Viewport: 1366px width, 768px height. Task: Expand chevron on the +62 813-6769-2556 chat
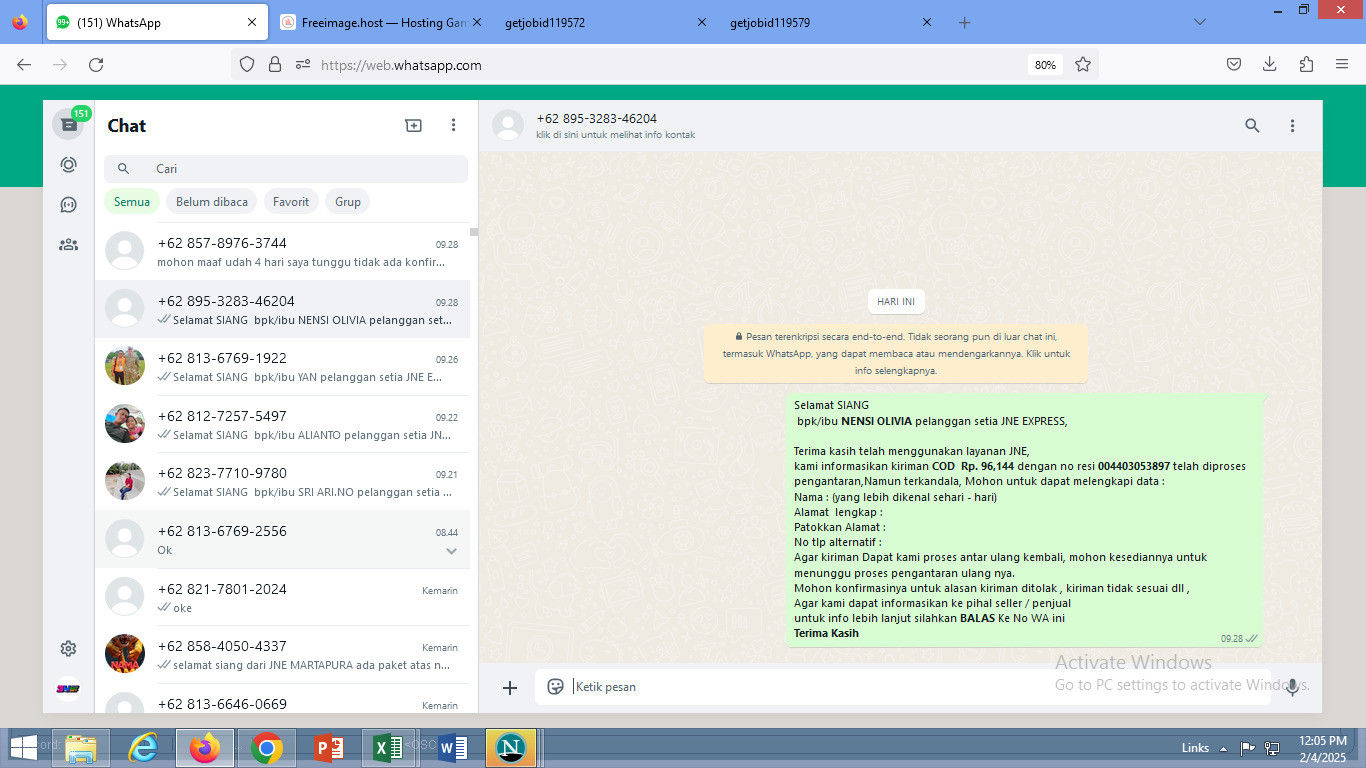[451, 551]
